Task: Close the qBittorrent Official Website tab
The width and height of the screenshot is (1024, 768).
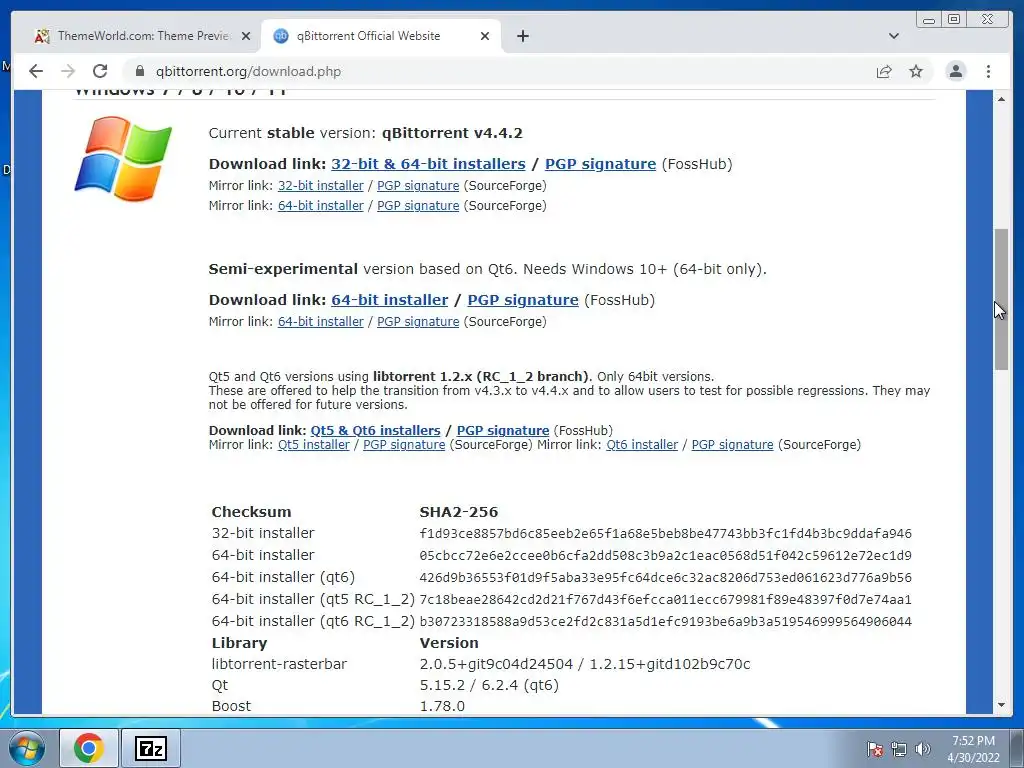Action: [485, 36]
